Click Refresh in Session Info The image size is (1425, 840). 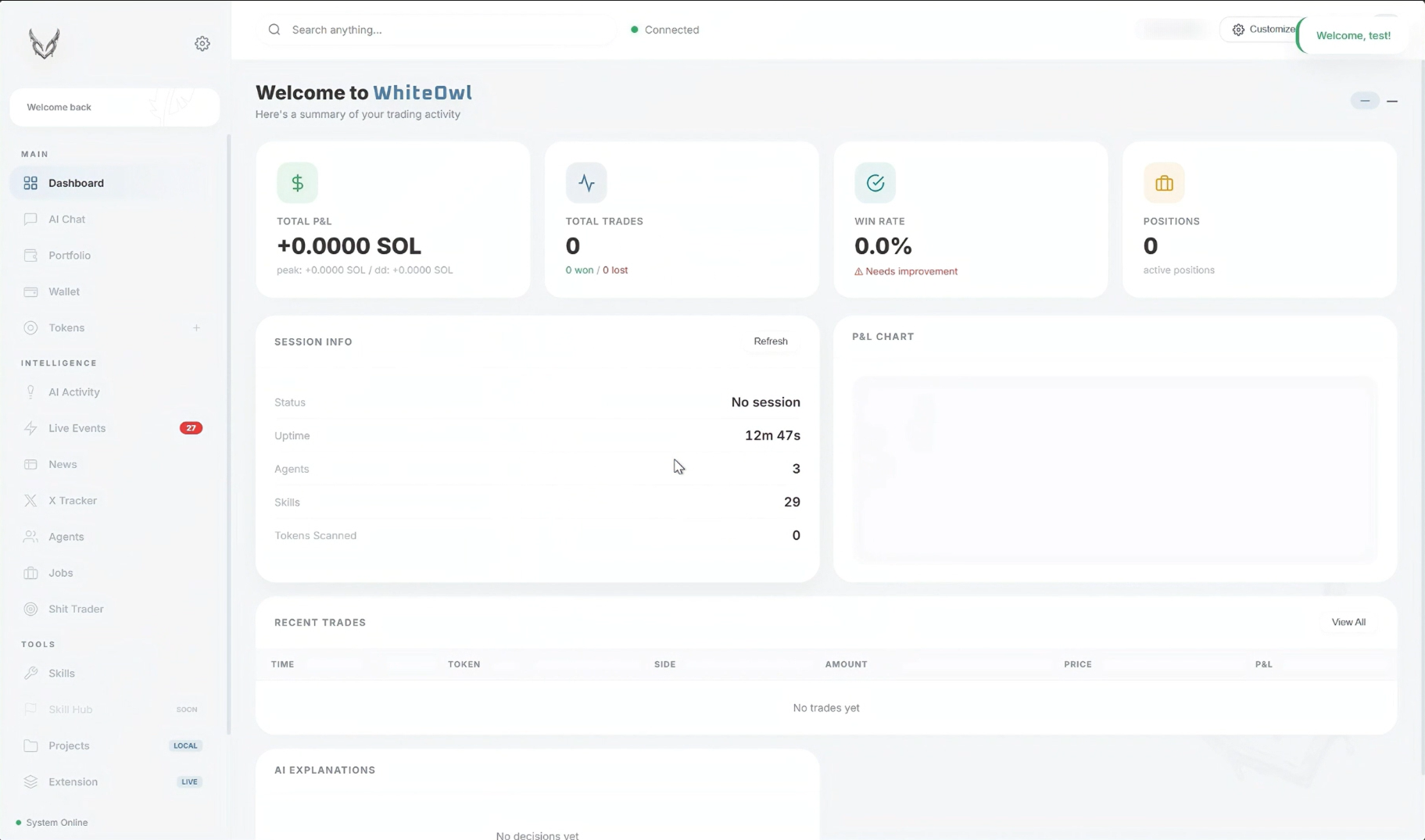tap(770, 341)
